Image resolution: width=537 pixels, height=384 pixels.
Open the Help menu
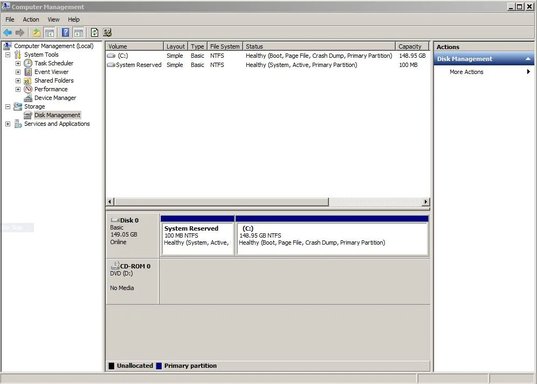74,20
